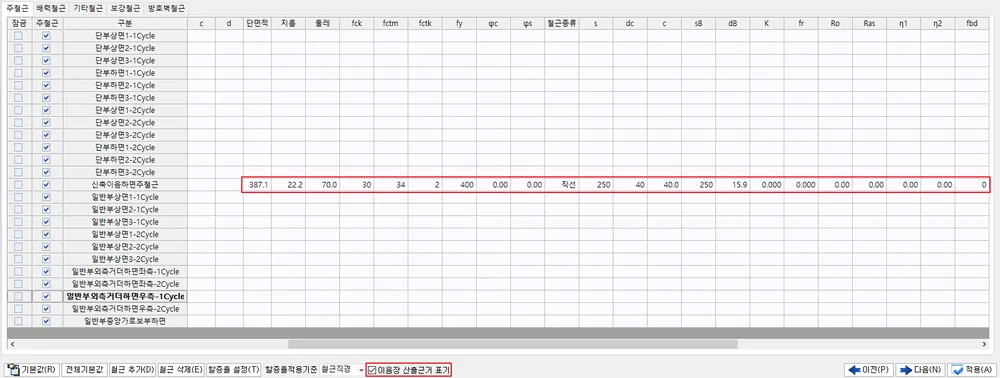This screenshot has height=378, width=1000.
Task: Click the 구분 column header
Action: click(x=125, y=24)
